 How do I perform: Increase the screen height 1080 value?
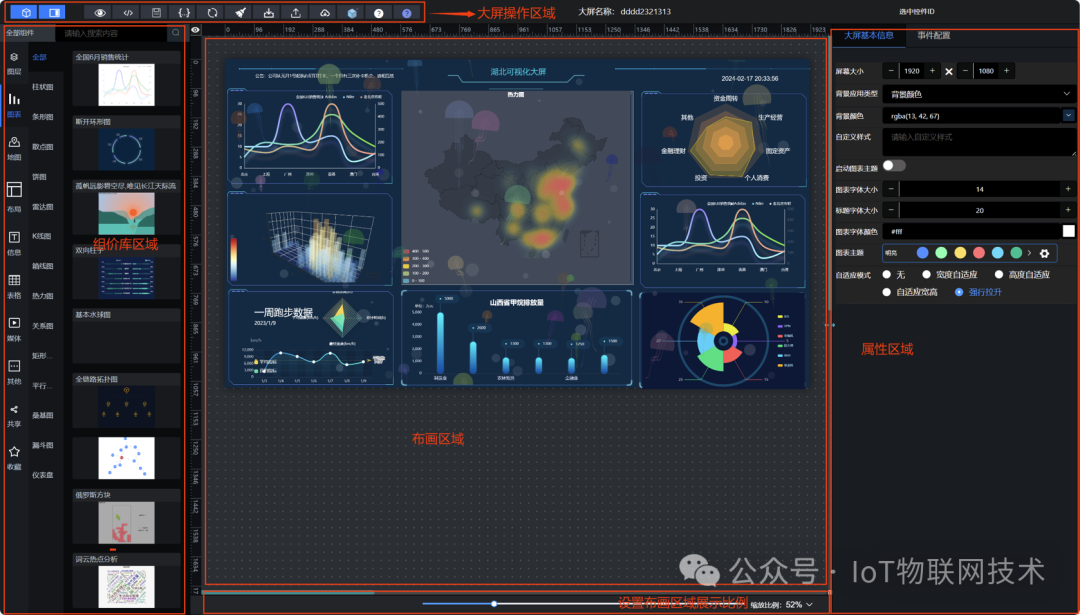tap(1006, 71)
